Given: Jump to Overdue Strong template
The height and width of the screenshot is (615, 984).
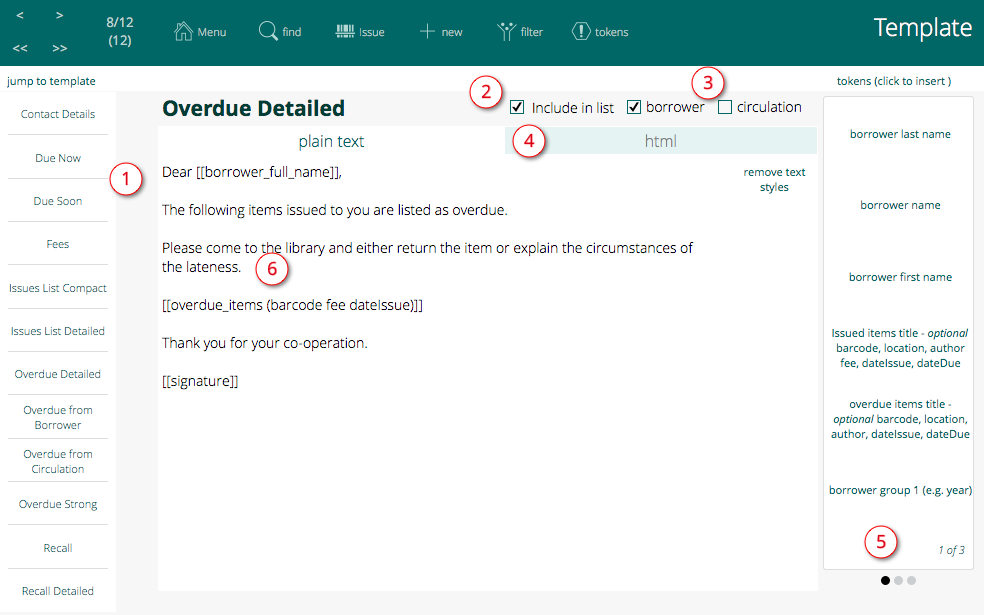Looking at the screenshot, I should [x=58, y=504].
